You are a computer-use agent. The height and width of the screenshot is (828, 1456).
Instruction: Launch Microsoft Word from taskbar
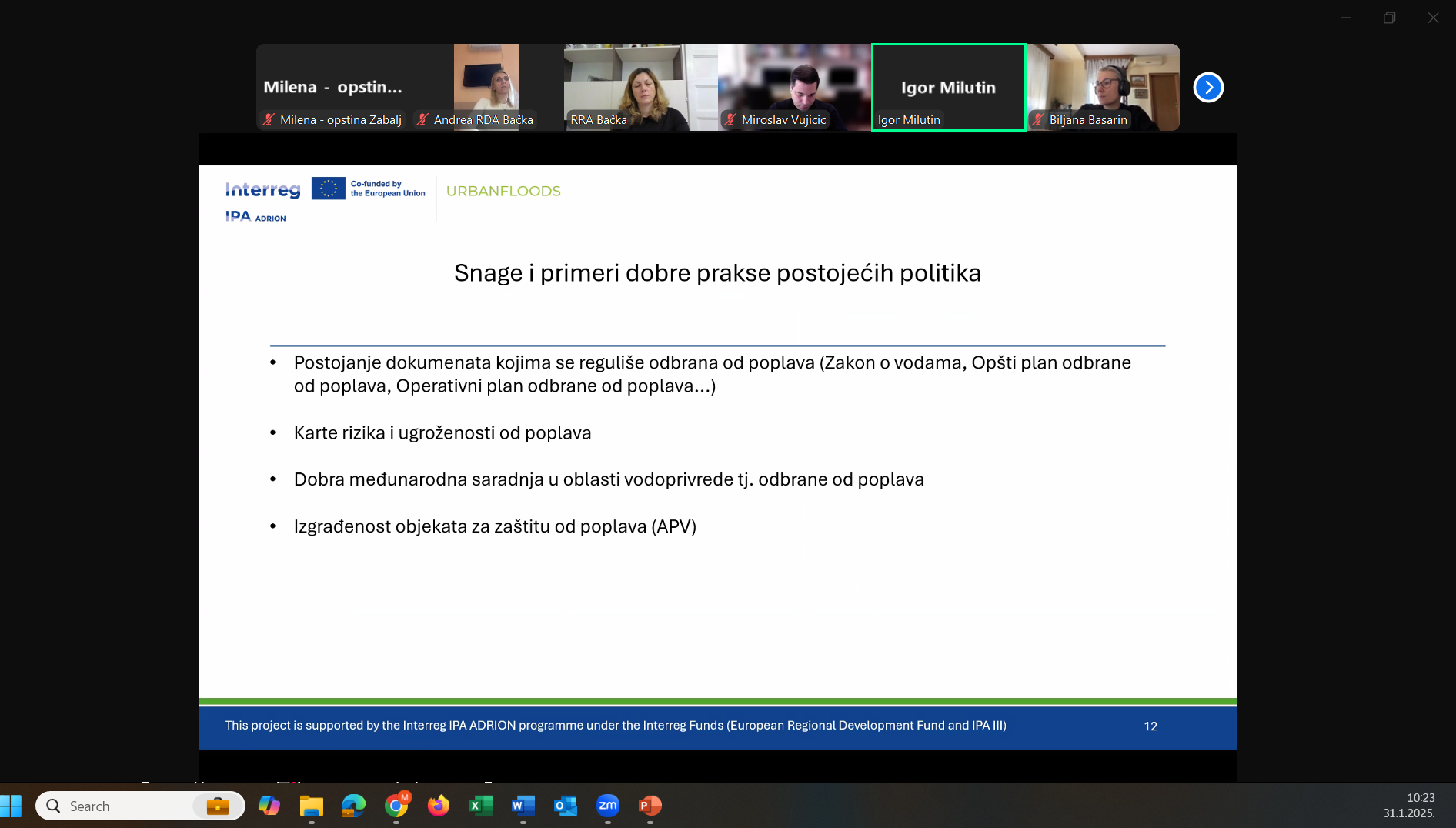(x=523, y=806)
